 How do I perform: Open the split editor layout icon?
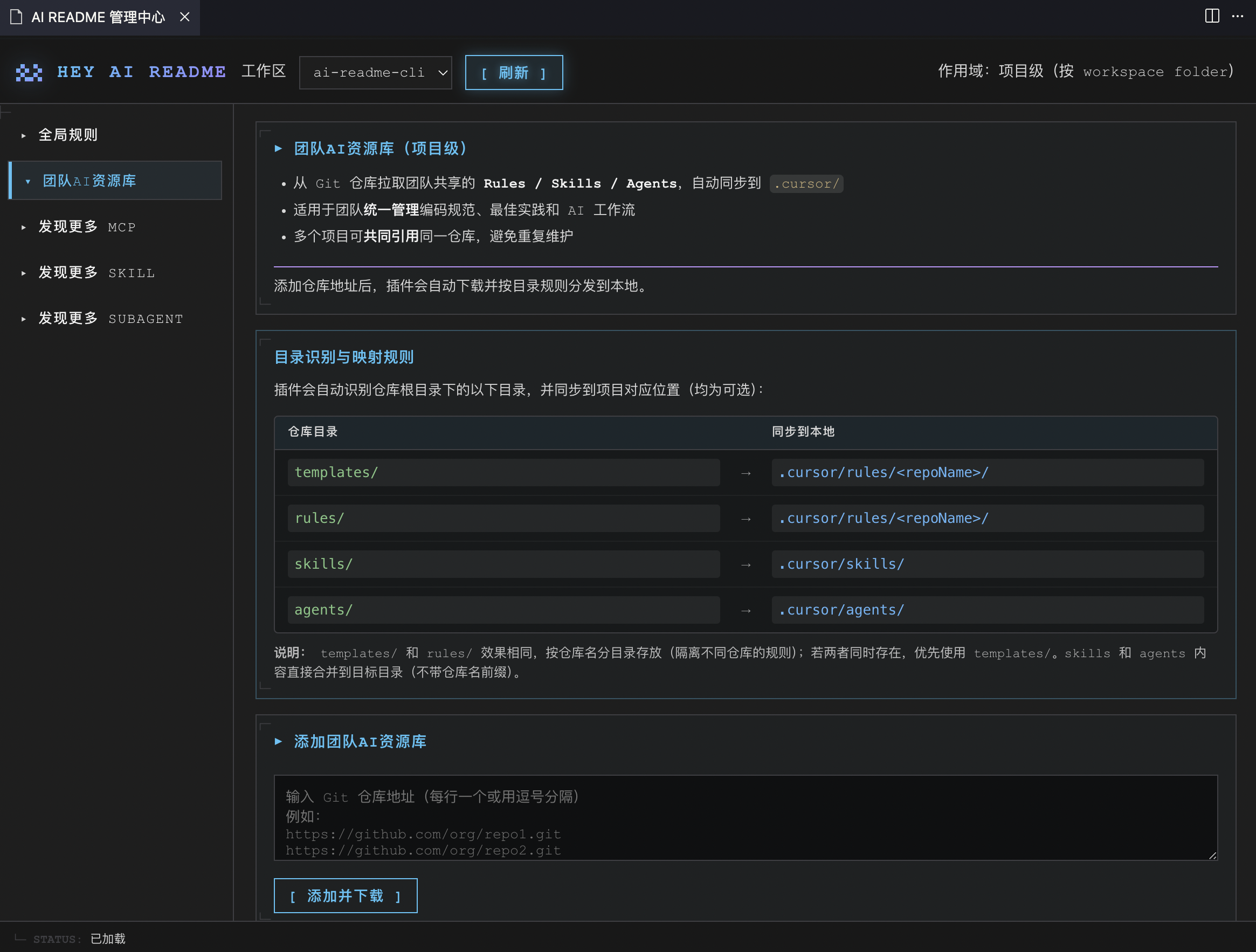click(x=1212, y=16)
